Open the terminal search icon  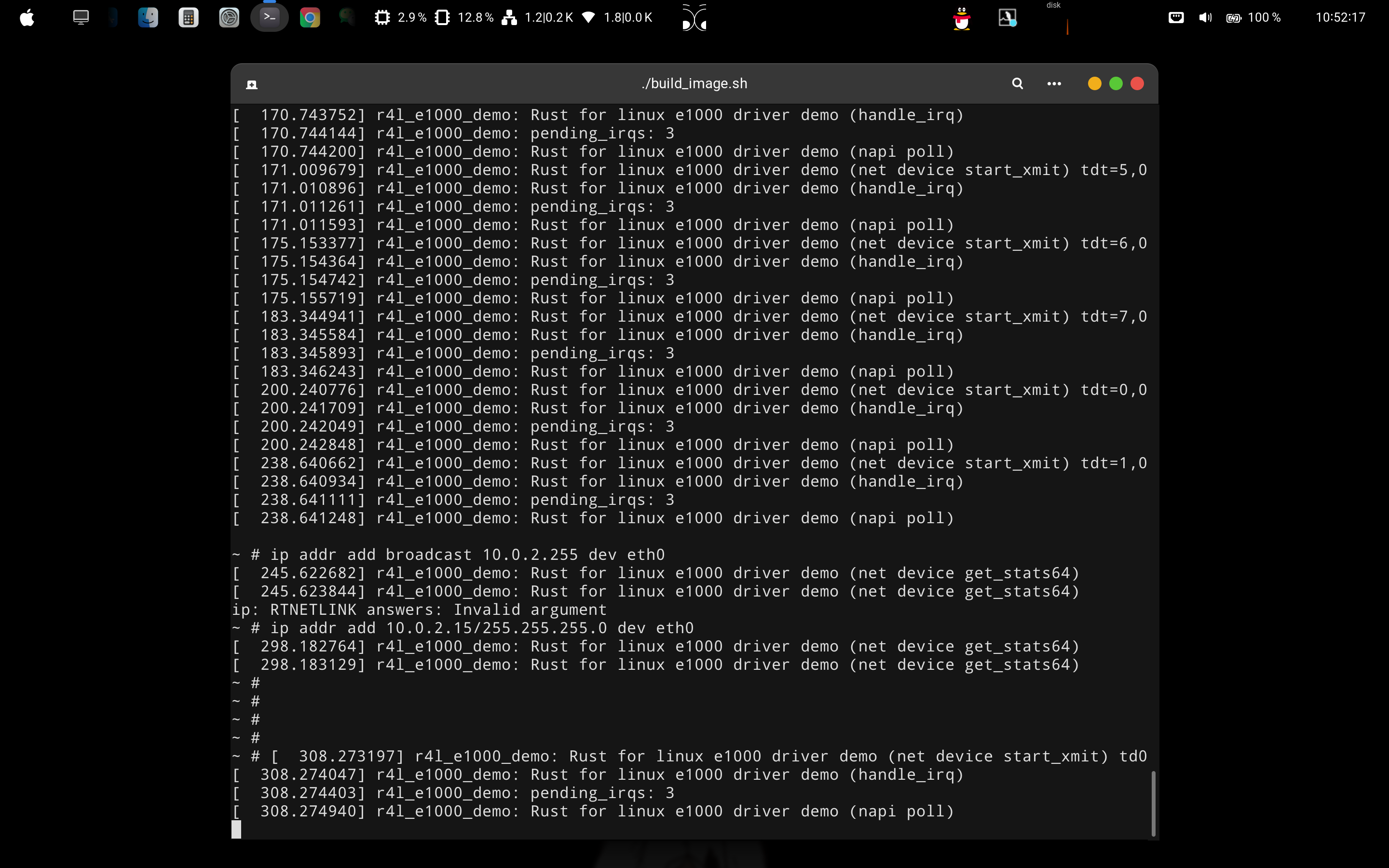click(x=1017, y=84)
